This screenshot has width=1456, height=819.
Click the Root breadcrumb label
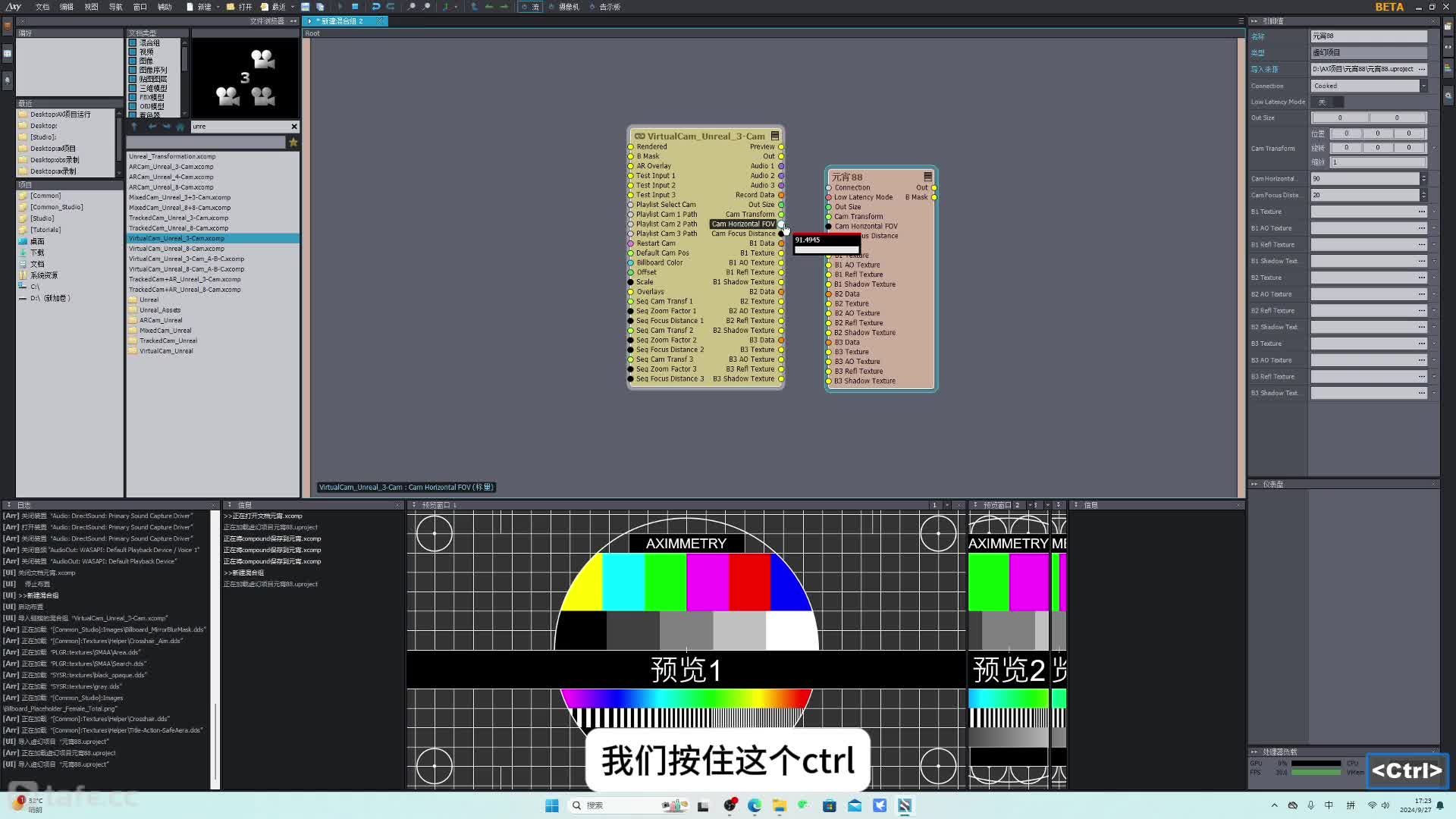pyautogui.click(x=312, y=33)
